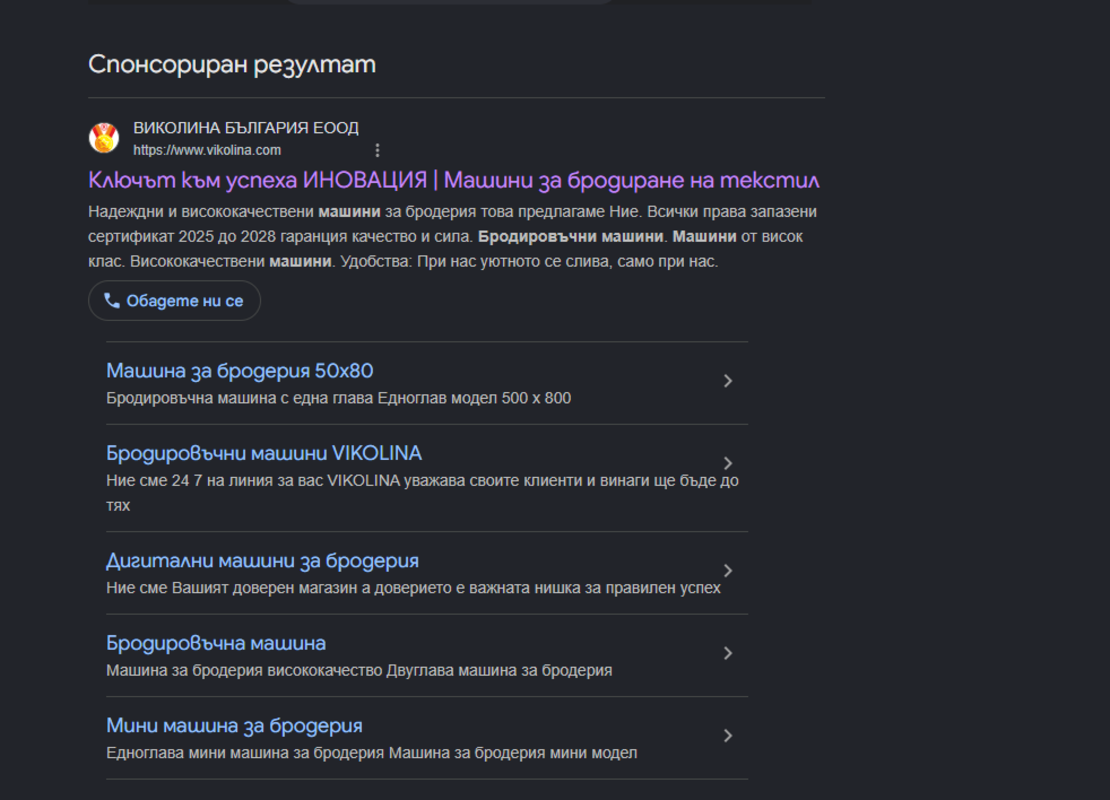Screen dimensions: 1110x800
Task: Click the phone icon in call button
Action: 112,301
